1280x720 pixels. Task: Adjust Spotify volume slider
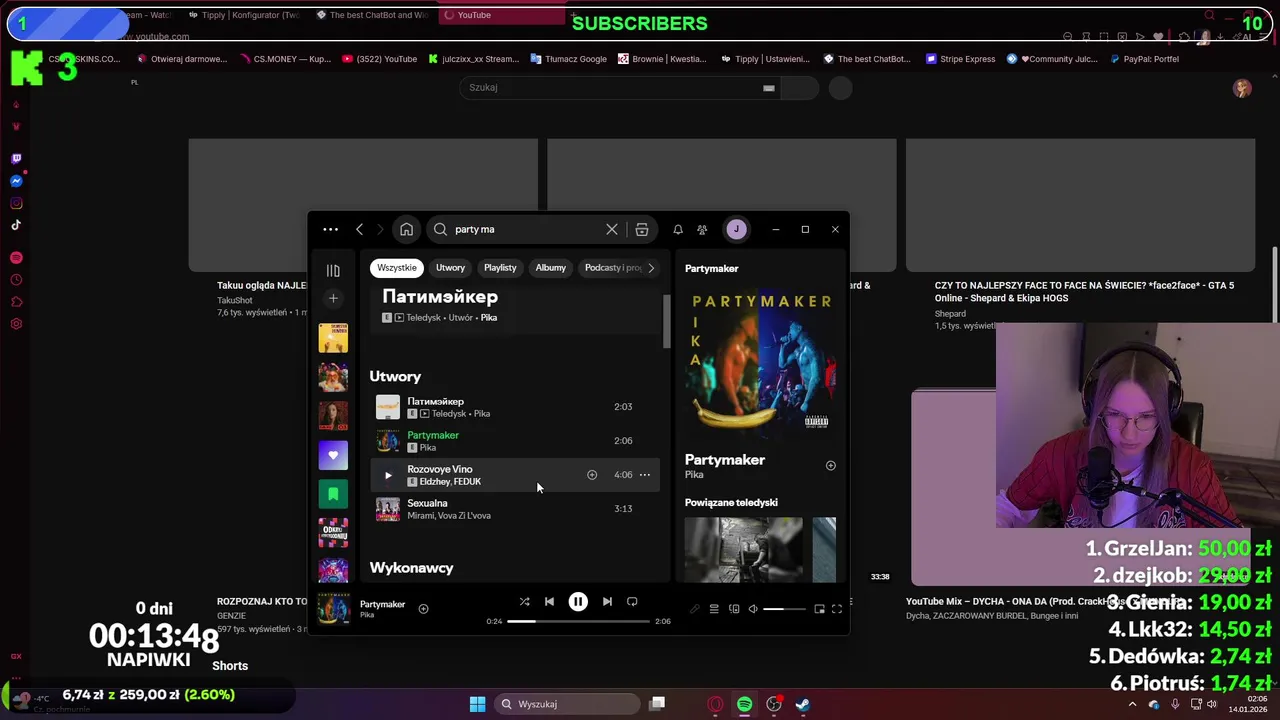[785, 609]
